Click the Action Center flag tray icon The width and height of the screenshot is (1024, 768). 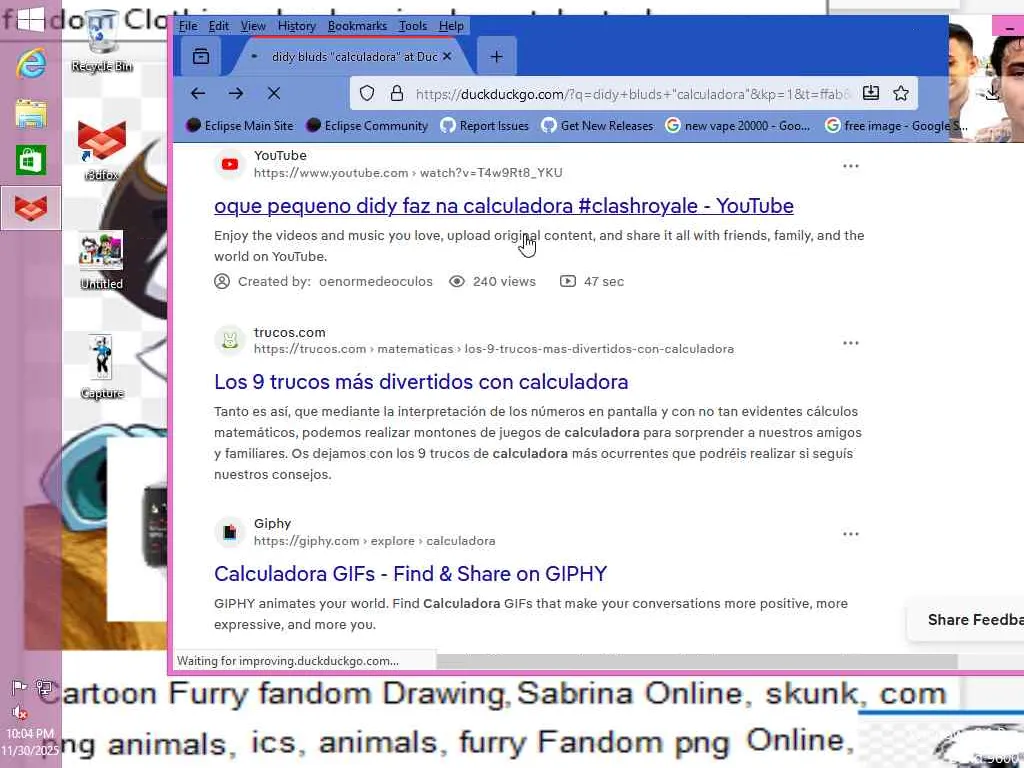tap(18, 687)
